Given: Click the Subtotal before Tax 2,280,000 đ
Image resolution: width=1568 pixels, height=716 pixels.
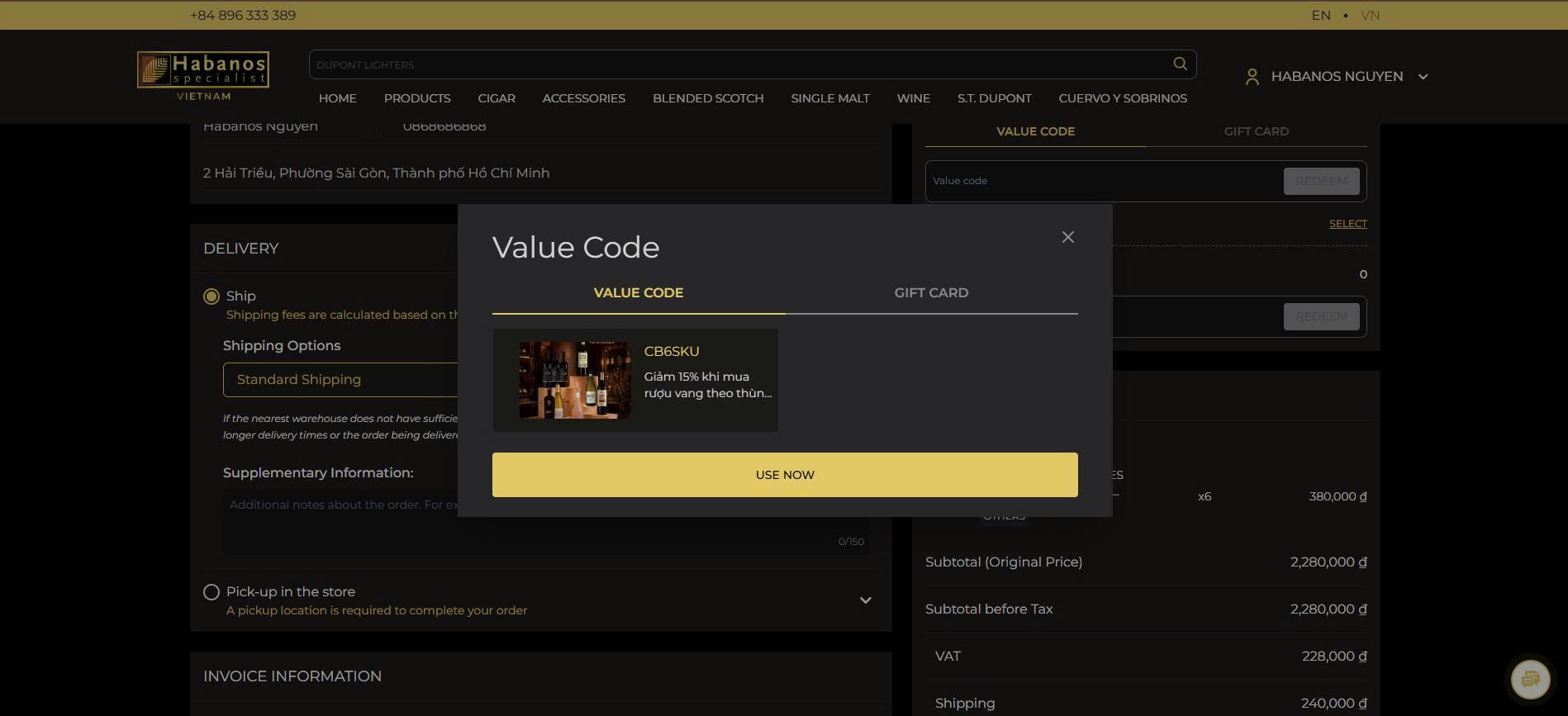Looking at the screenshot, I should point(1328,609).
